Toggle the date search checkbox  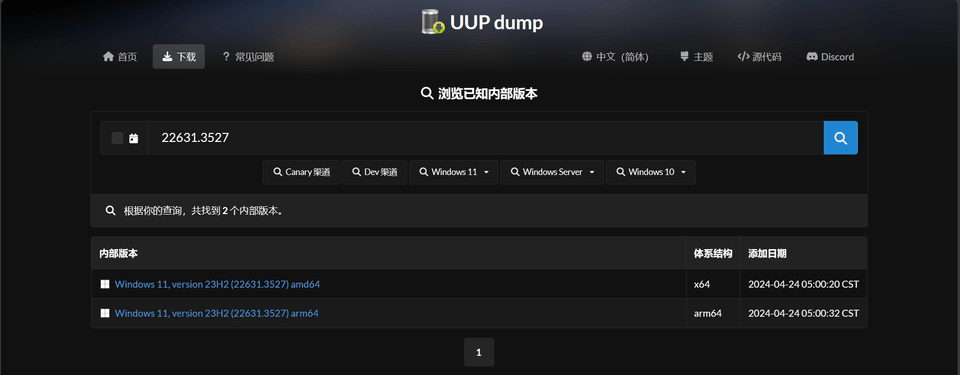coord(117,138)
